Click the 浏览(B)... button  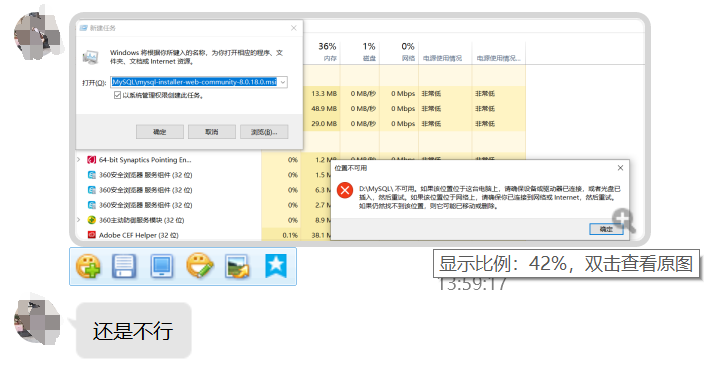tap(264, 132)
